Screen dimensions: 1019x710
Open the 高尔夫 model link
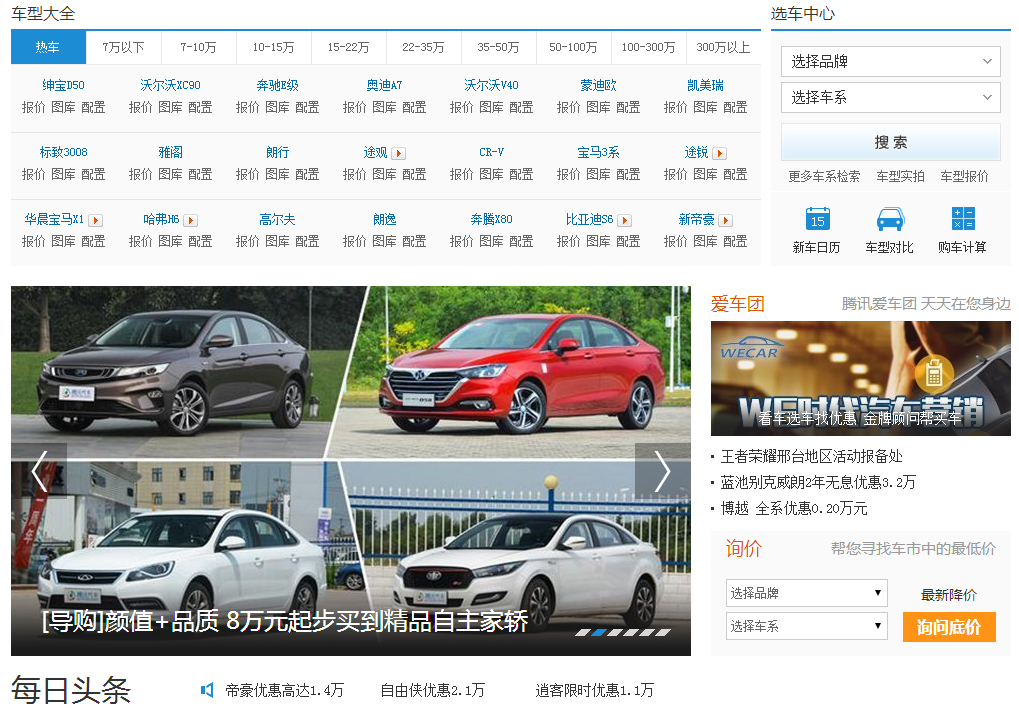click(277, 220)
